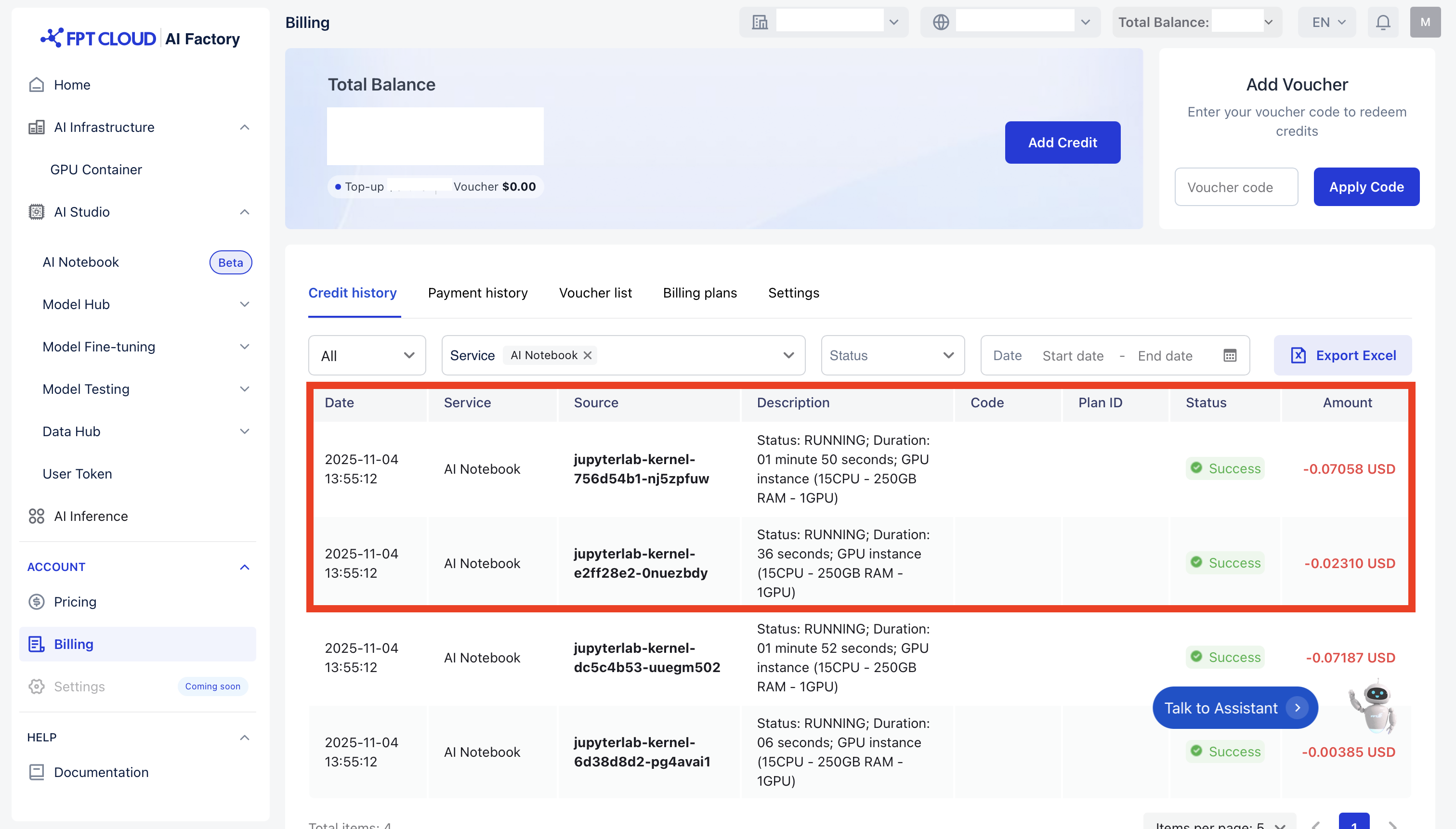Click the Add Credit button

coord(1062,142)
